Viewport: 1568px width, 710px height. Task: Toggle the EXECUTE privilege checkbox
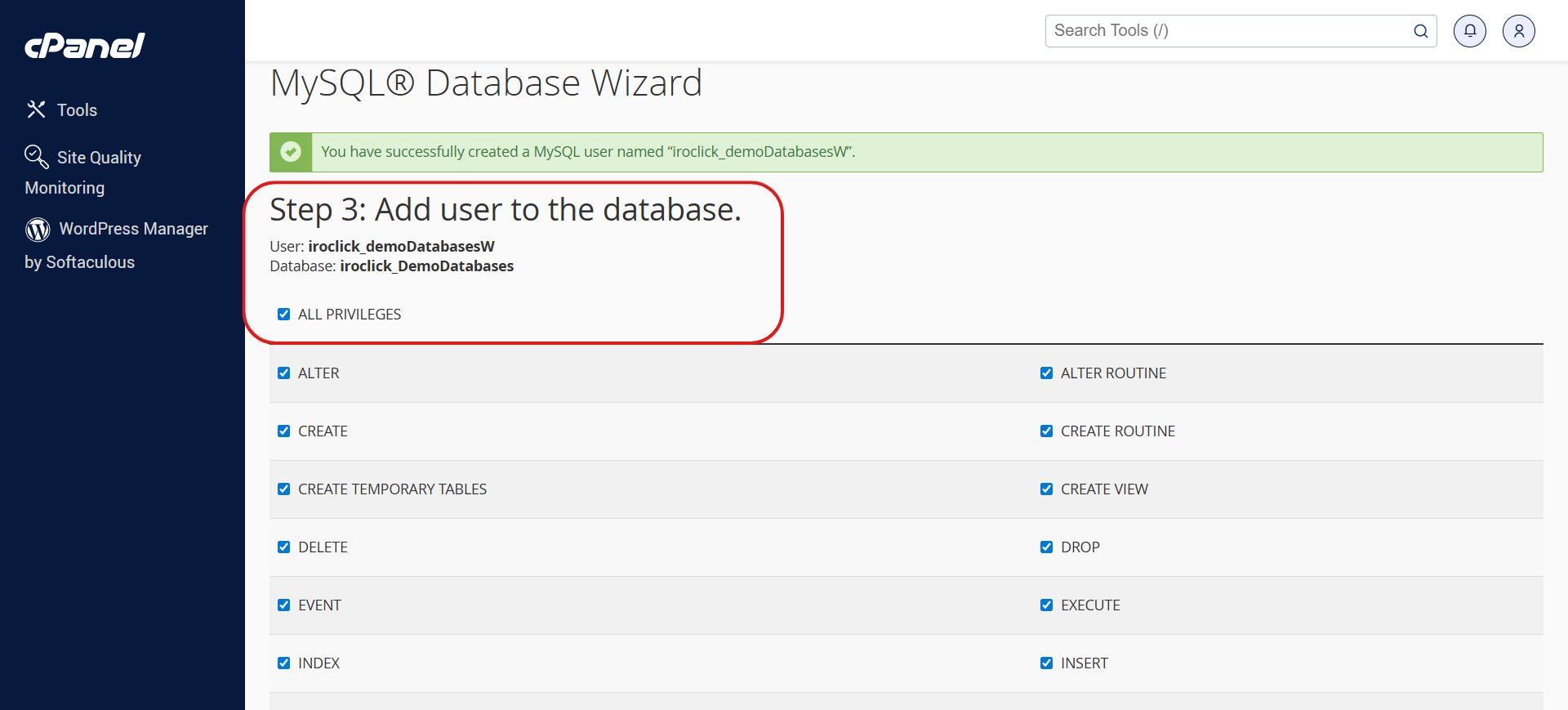(1046, 605)
